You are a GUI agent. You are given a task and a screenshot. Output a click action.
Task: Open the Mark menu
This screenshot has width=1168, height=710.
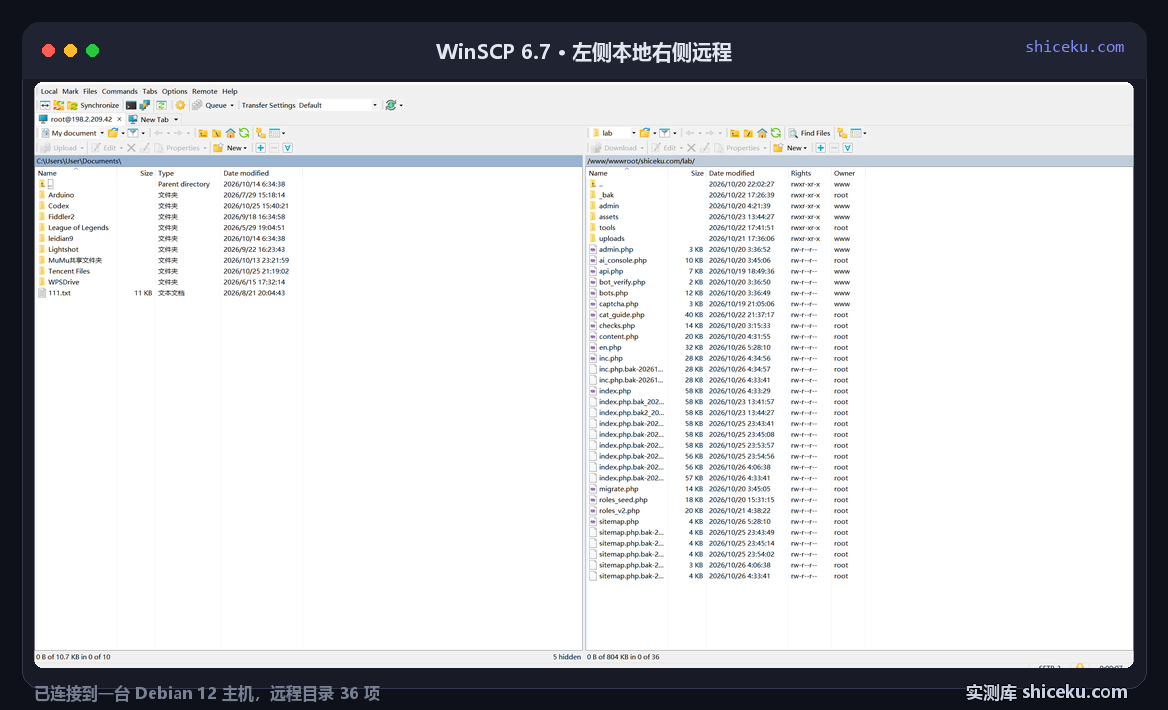(70, 91)
